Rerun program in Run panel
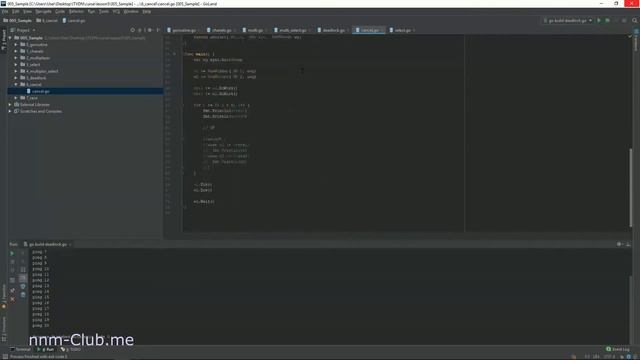The height and width of the screenshot is (360, 640). 12,253
